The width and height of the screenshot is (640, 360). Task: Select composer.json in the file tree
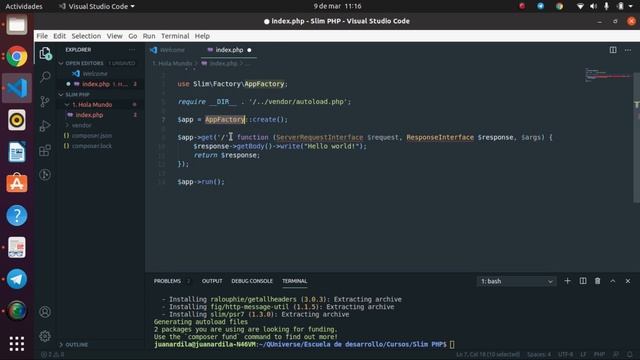coord(92,136)
